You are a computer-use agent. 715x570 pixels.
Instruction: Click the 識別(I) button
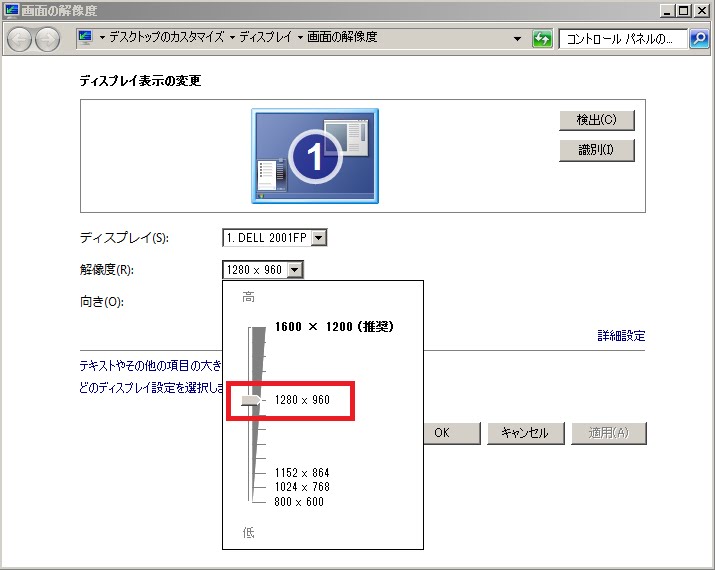[x=596, y=150]
